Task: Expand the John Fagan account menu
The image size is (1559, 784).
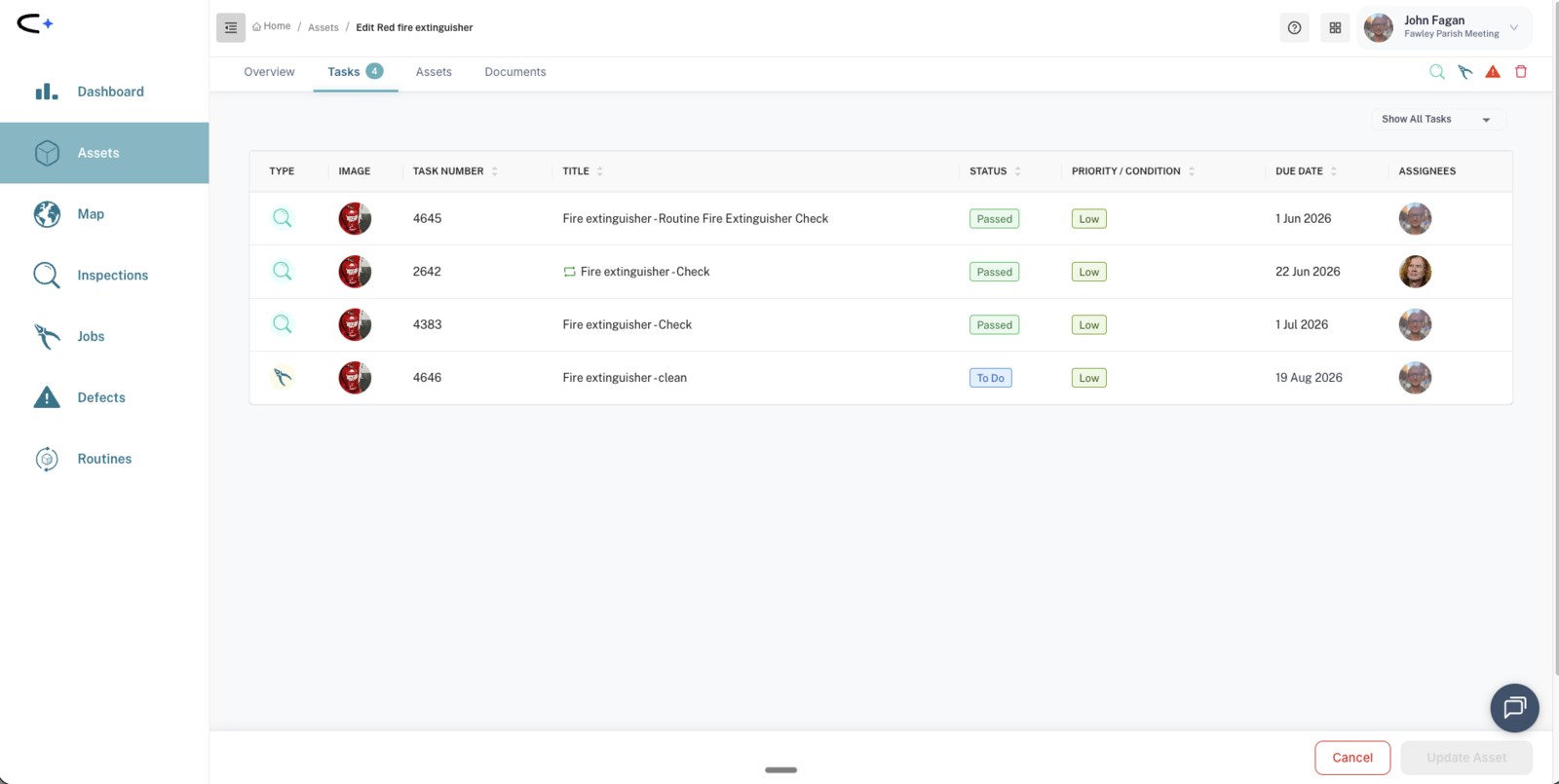Action: (1444, 27)
